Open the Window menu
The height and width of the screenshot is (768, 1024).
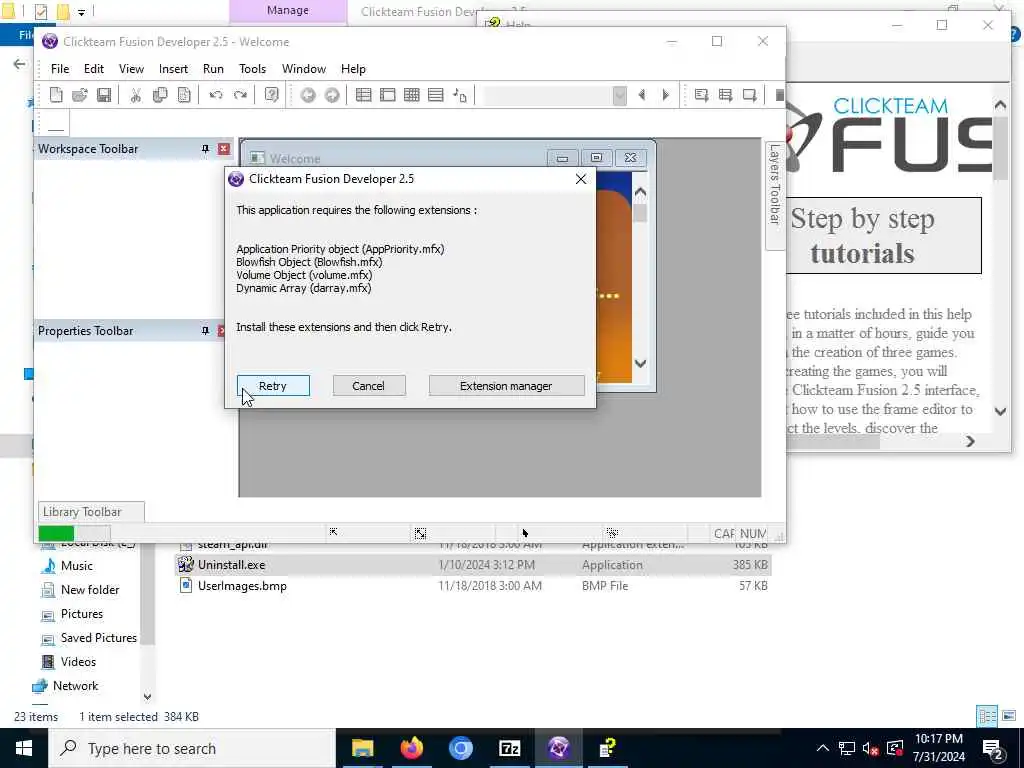pos(304,69)
